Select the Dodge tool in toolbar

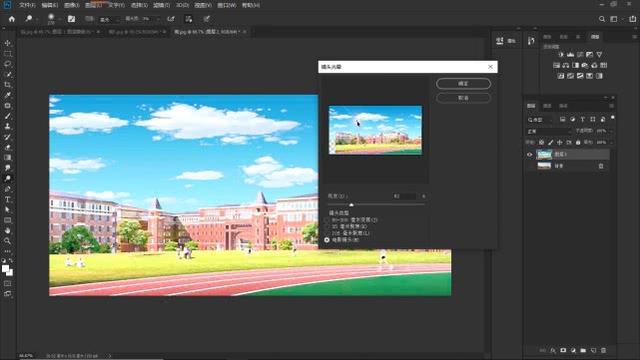pyautogui.click(x=7, y=178)
